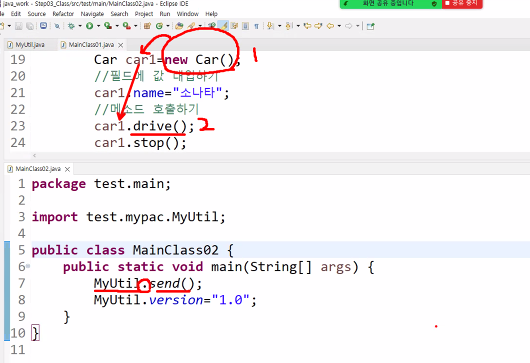Click the New Java Package icon

pos(147,26)
